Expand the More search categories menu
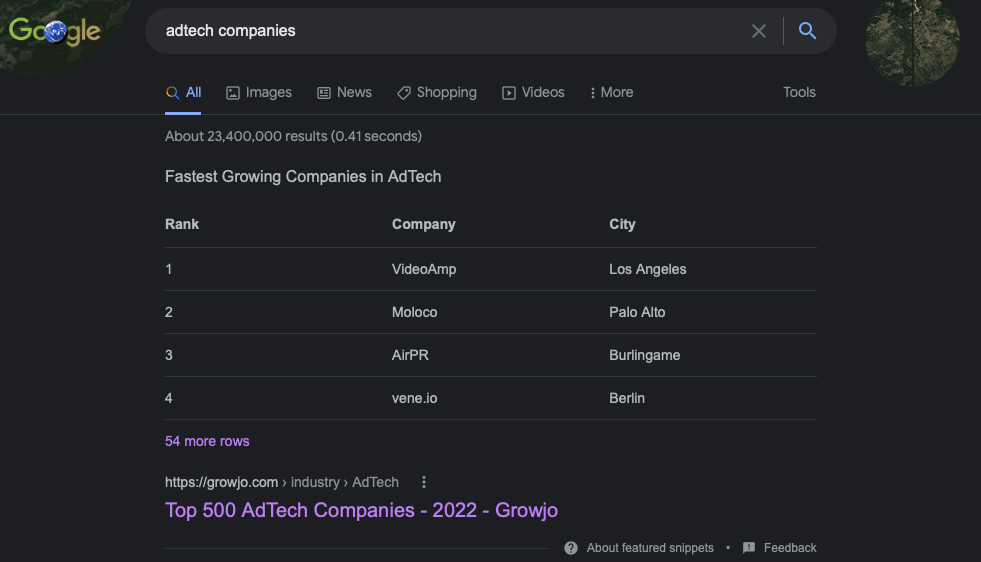The height and width of the screenshot is (562, 981). [x=611, y=93]
